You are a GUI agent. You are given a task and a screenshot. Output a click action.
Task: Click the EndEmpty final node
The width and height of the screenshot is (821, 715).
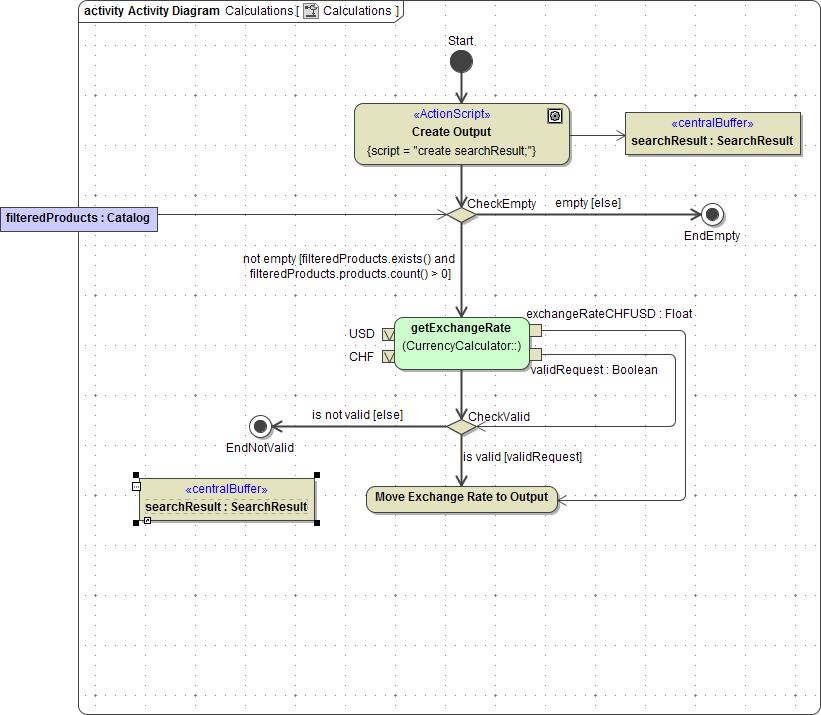click(x=711, y=213)
